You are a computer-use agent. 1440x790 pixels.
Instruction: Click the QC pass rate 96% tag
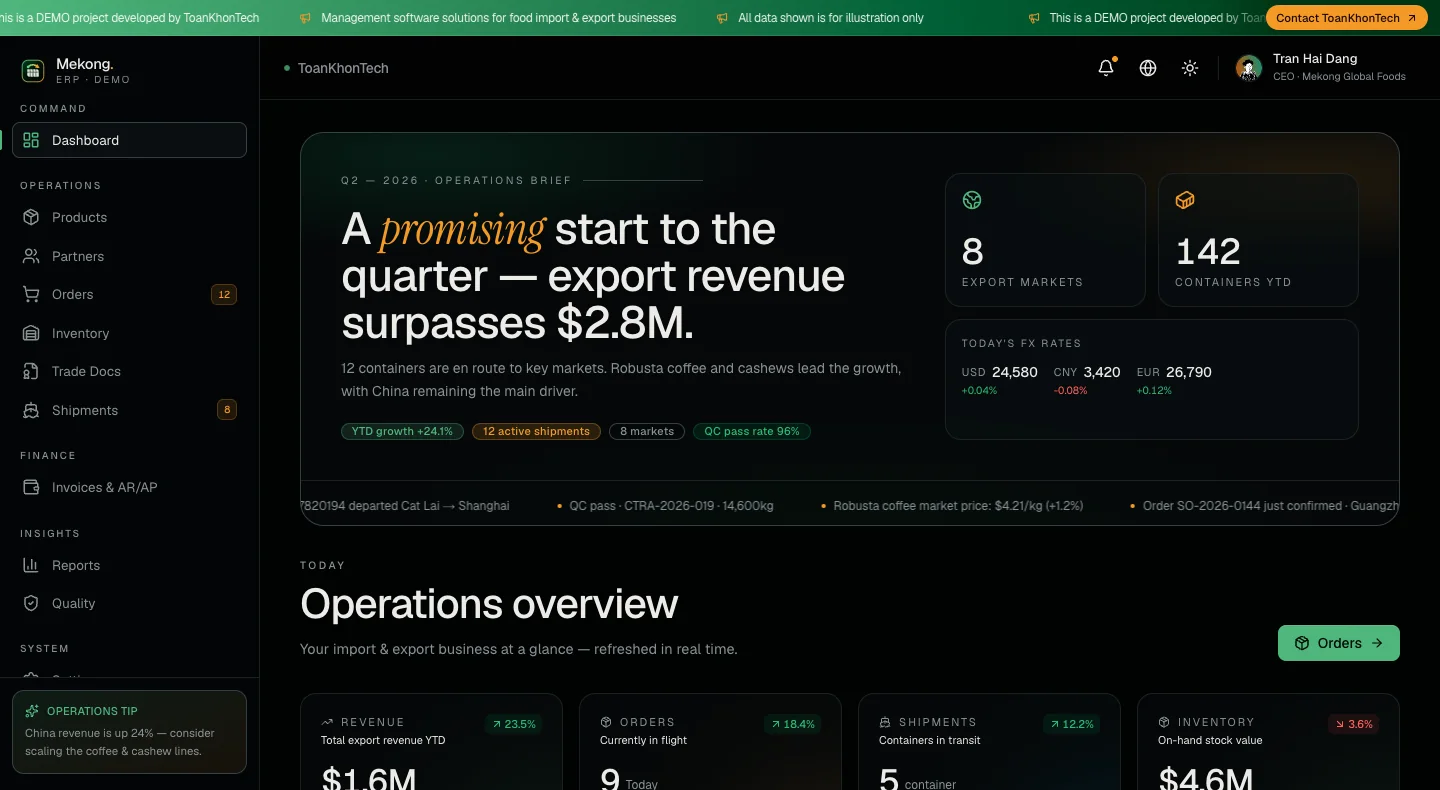[752, 431]
